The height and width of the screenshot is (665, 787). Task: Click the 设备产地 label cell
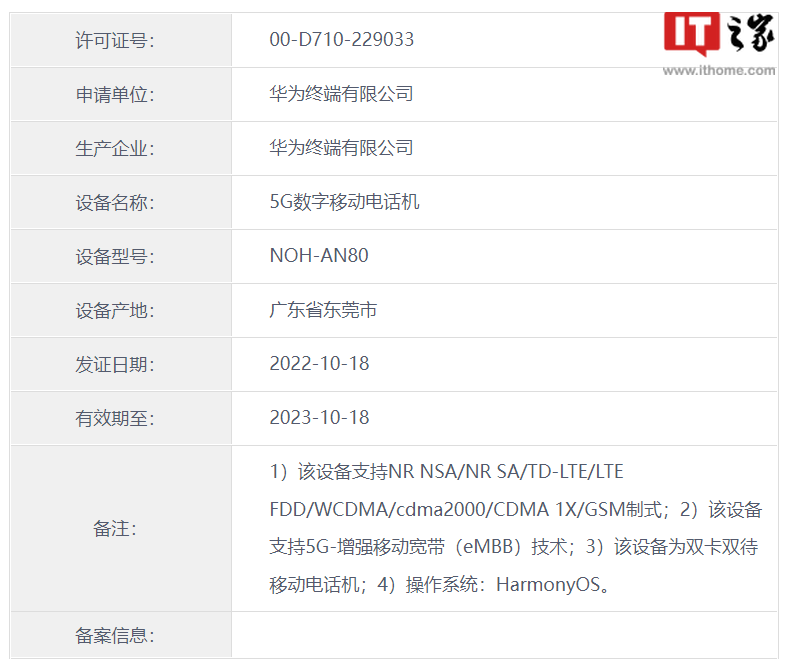(x=115, y=311)
